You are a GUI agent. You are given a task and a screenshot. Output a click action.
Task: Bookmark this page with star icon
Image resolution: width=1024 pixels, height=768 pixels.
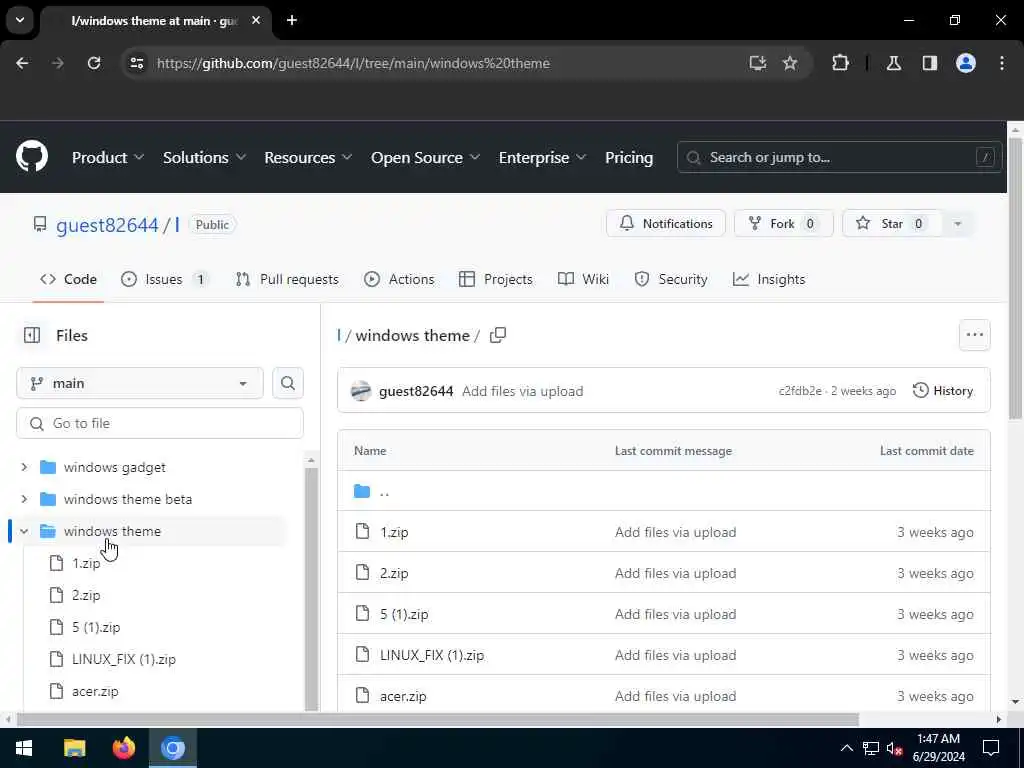click(790, 63)
